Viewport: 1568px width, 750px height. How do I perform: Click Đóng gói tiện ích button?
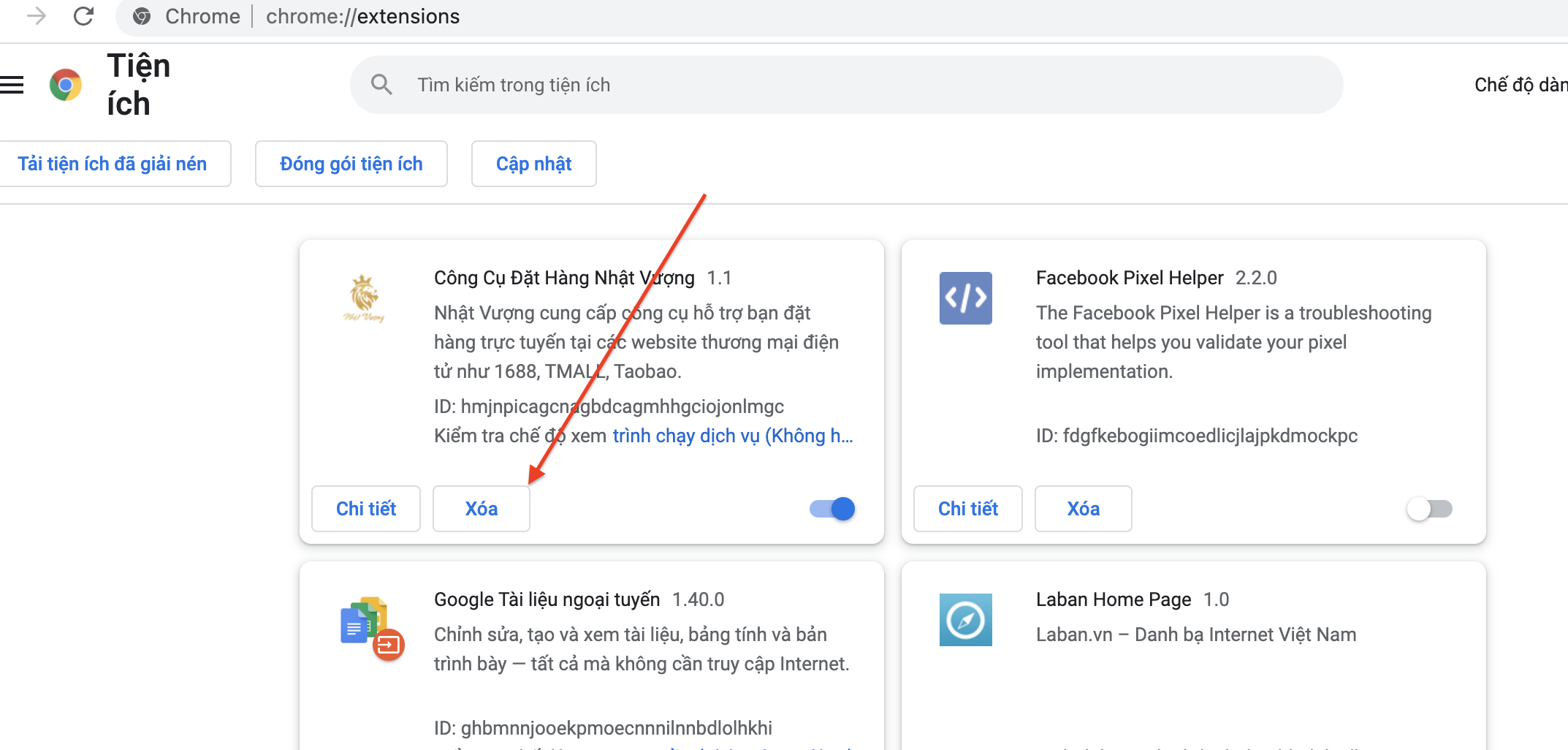click(x=351, y=164)
